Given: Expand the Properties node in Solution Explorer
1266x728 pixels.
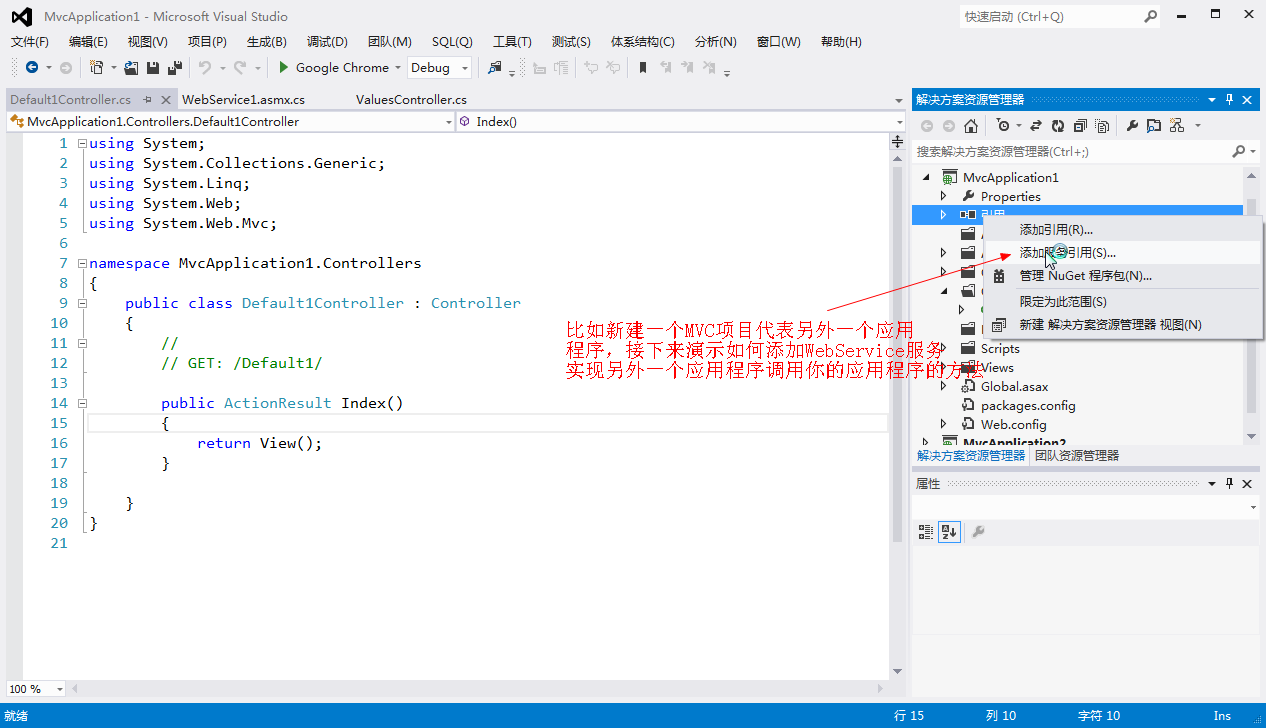Looking at the screenshot, I should (943, 196).
